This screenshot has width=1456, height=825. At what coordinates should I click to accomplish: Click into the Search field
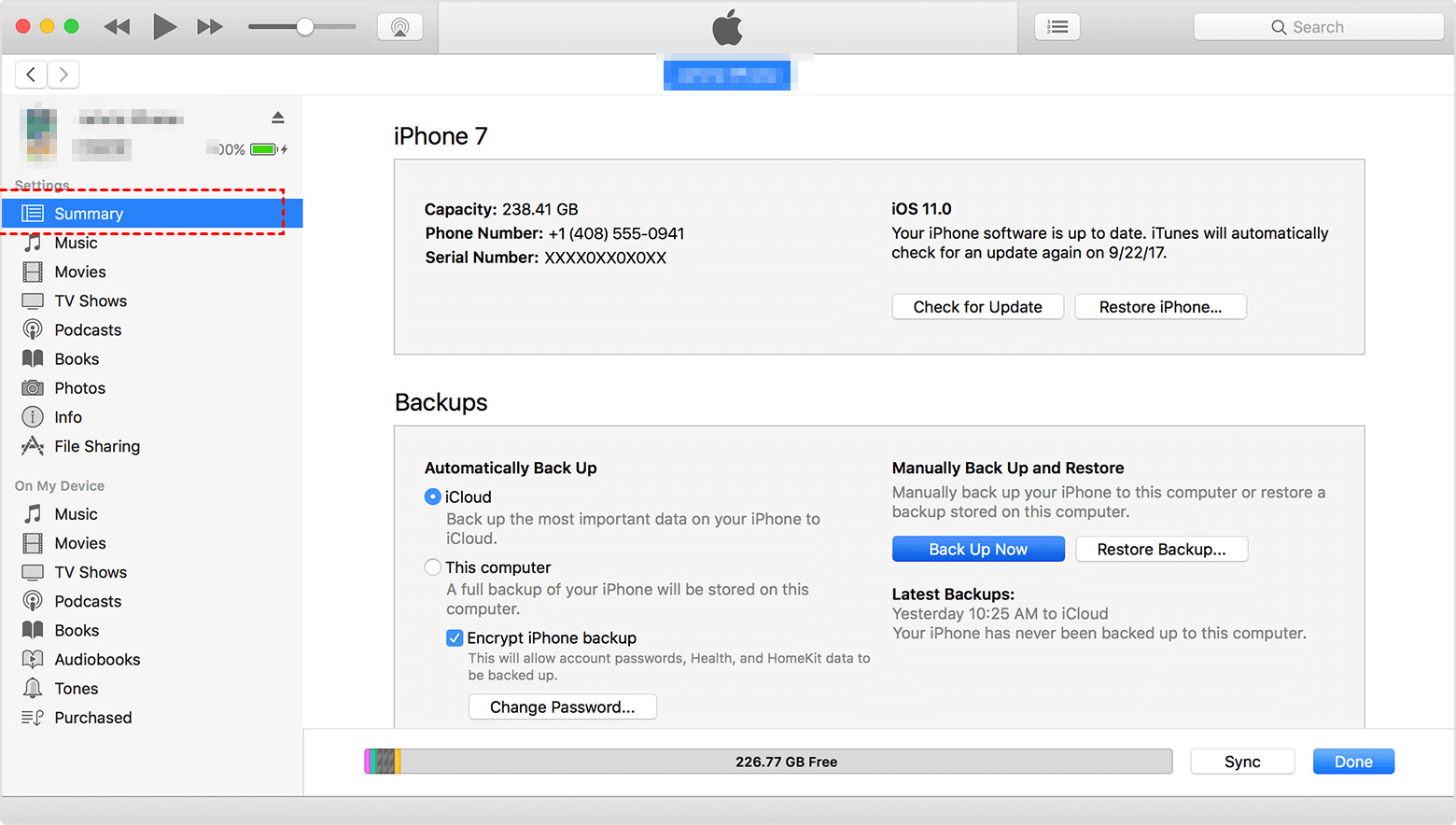(x=1318, y=27)
